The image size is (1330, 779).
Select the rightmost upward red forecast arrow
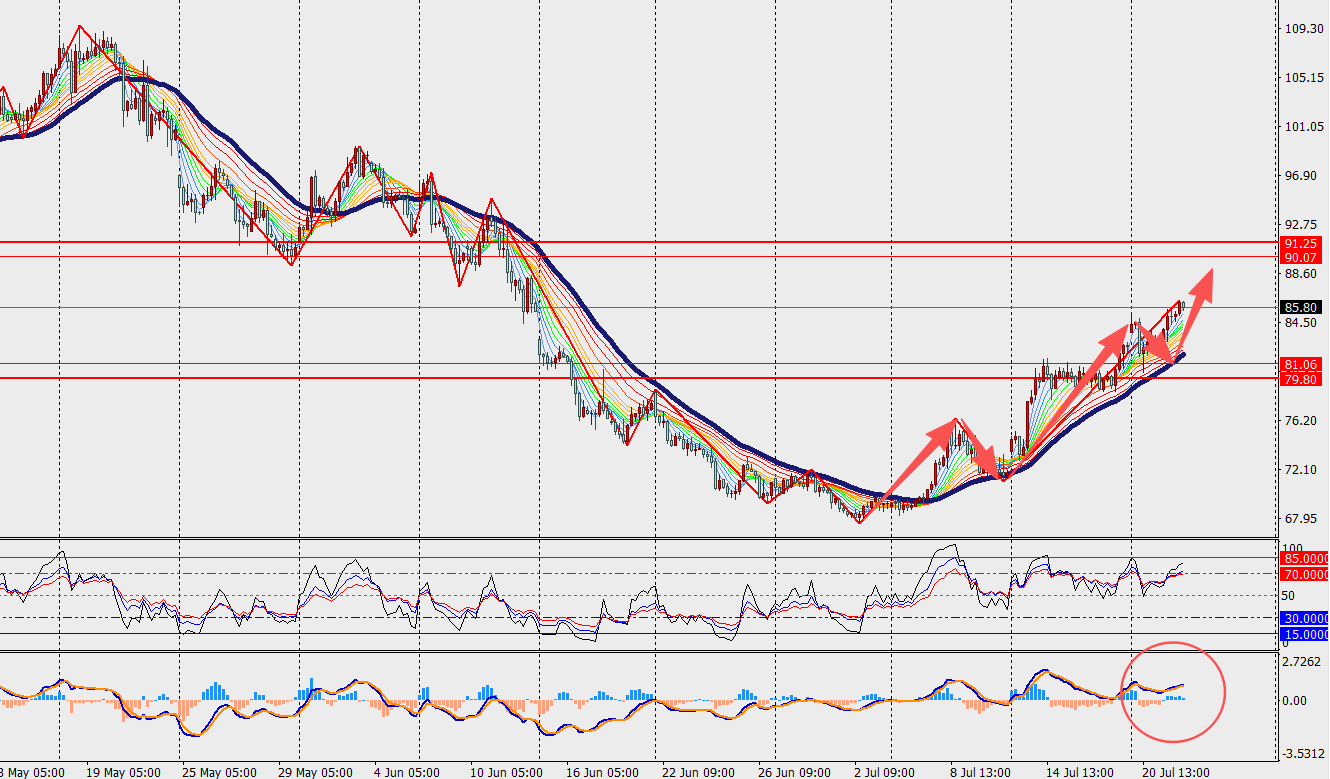click(1192, 291)
